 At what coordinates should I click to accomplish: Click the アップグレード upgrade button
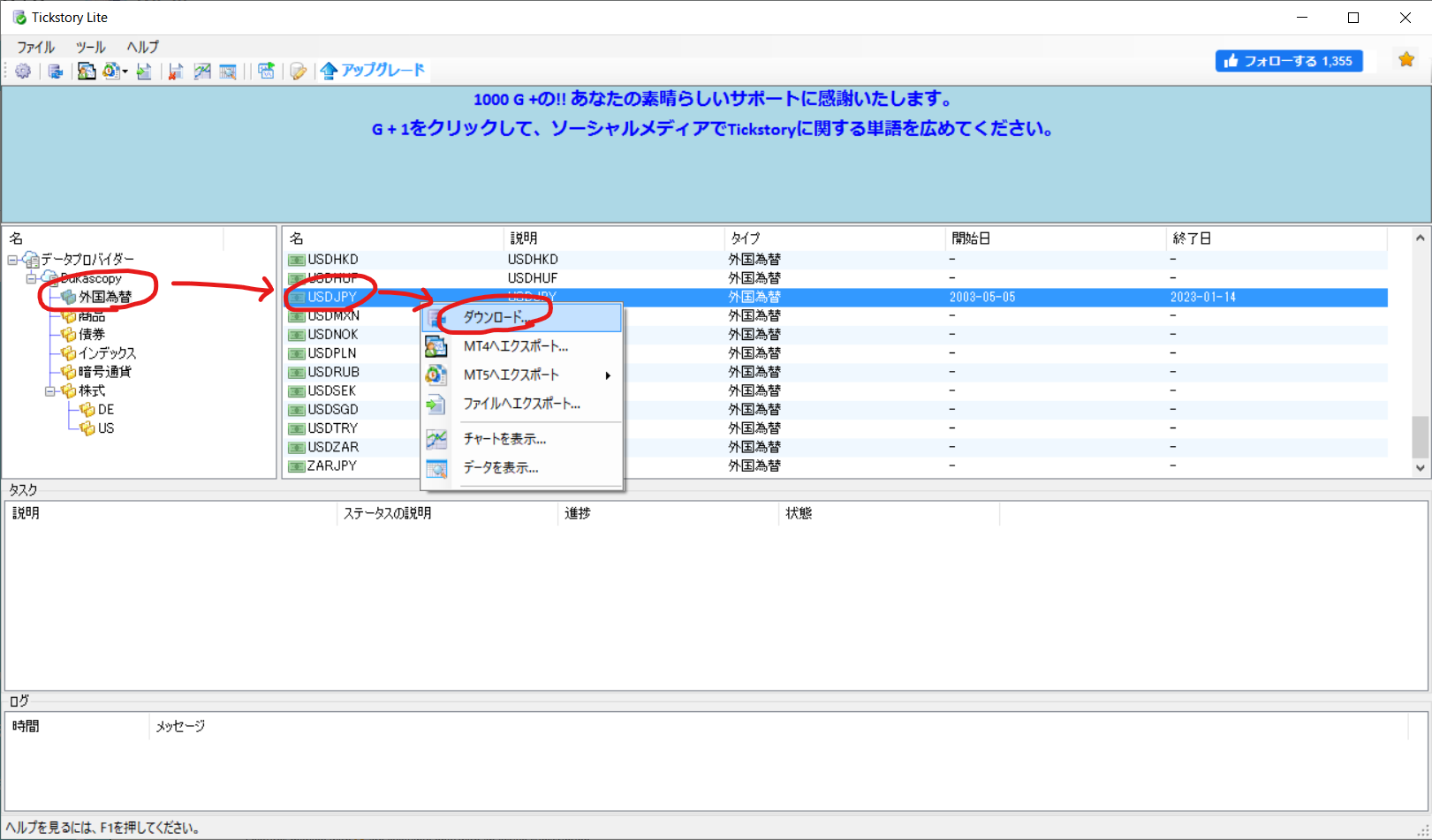(373, 70)
